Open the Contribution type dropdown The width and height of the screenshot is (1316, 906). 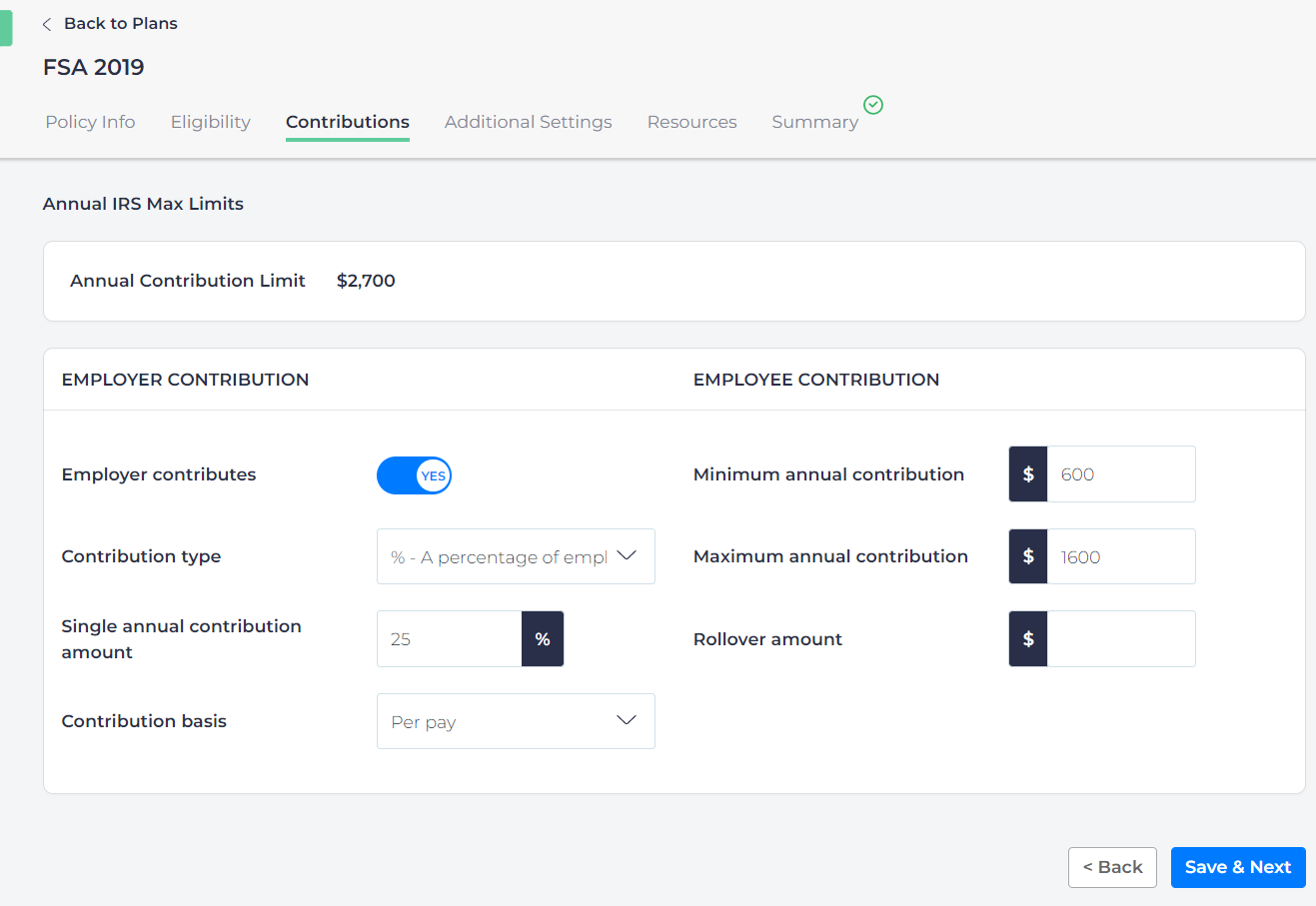click(516, 556)
